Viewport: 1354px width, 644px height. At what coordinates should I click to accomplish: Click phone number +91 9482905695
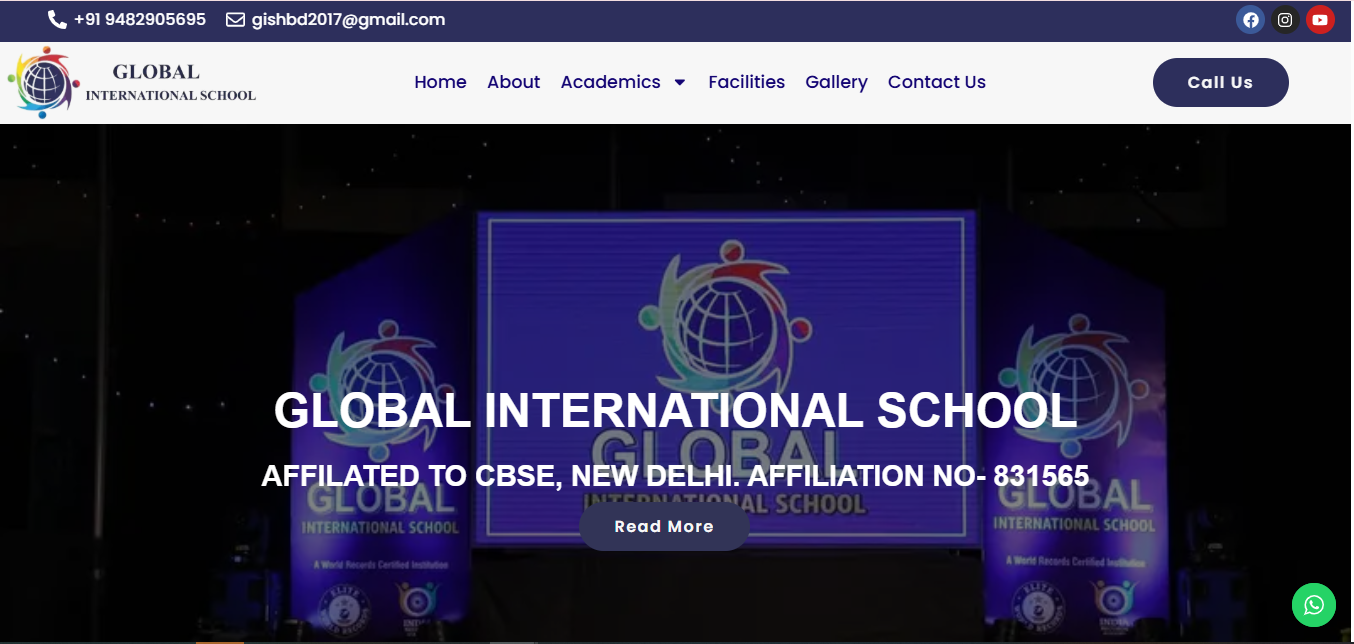139,20
